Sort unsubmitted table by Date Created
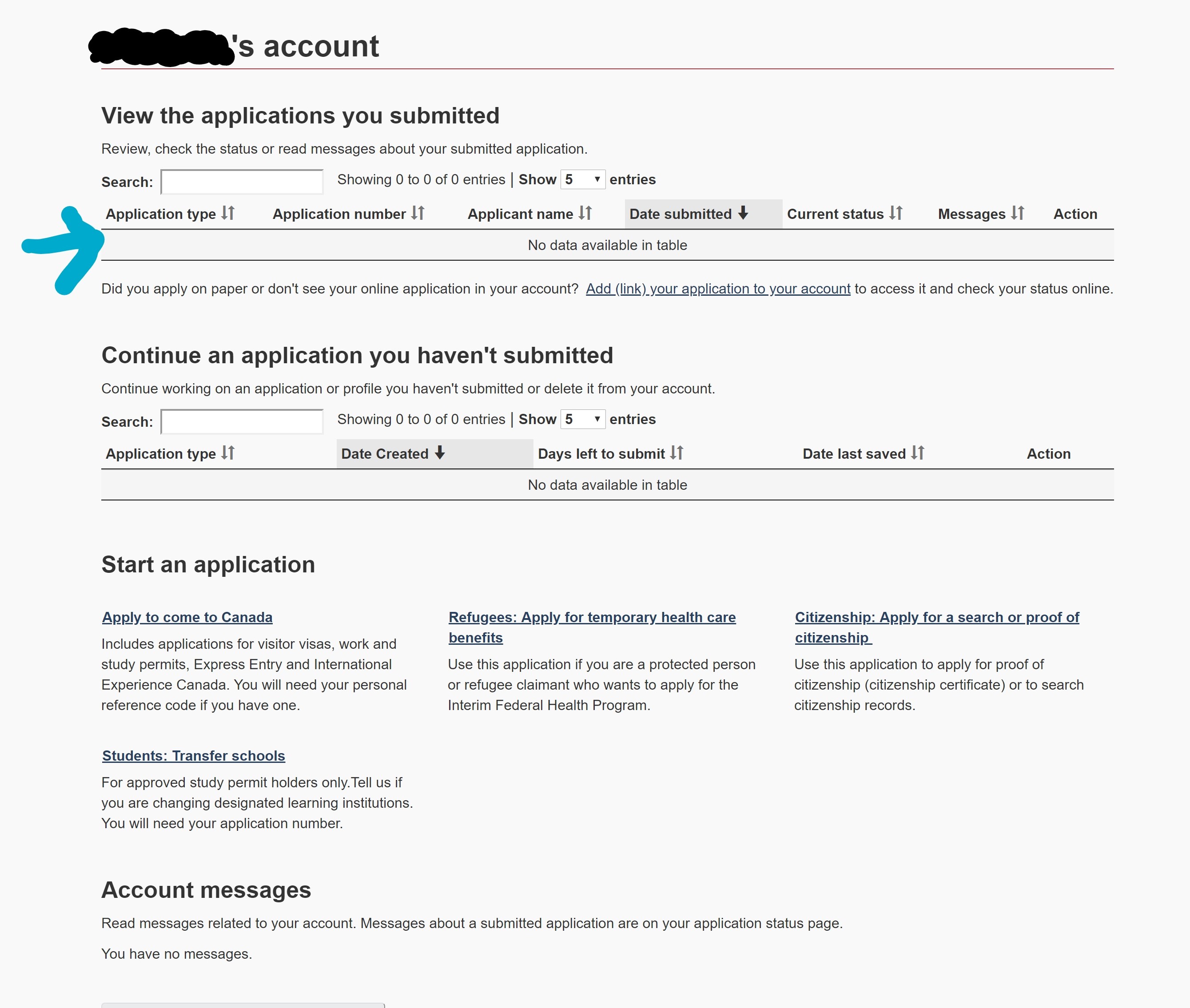 pos(393,454)
